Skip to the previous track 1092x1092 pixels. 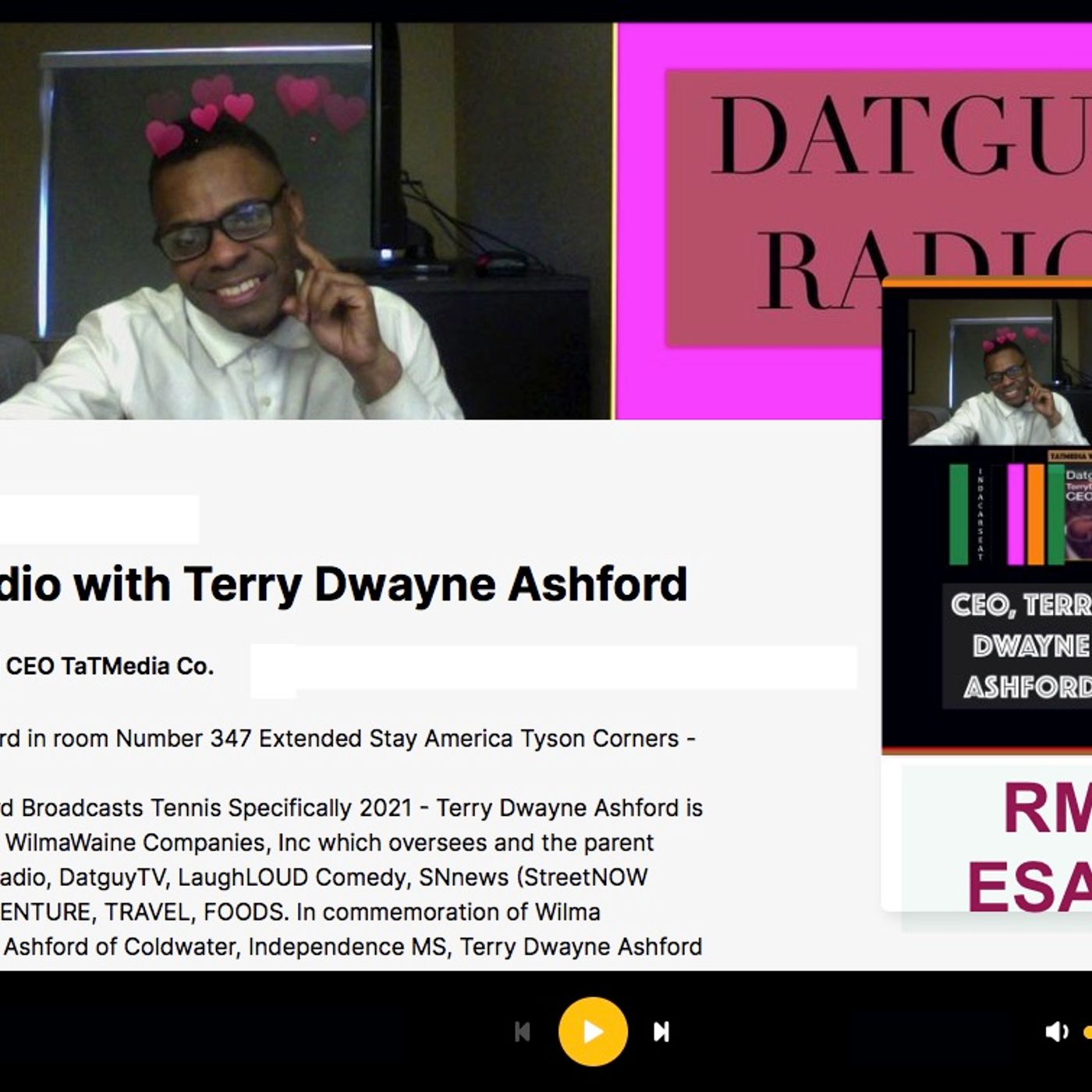(523, 1032)
